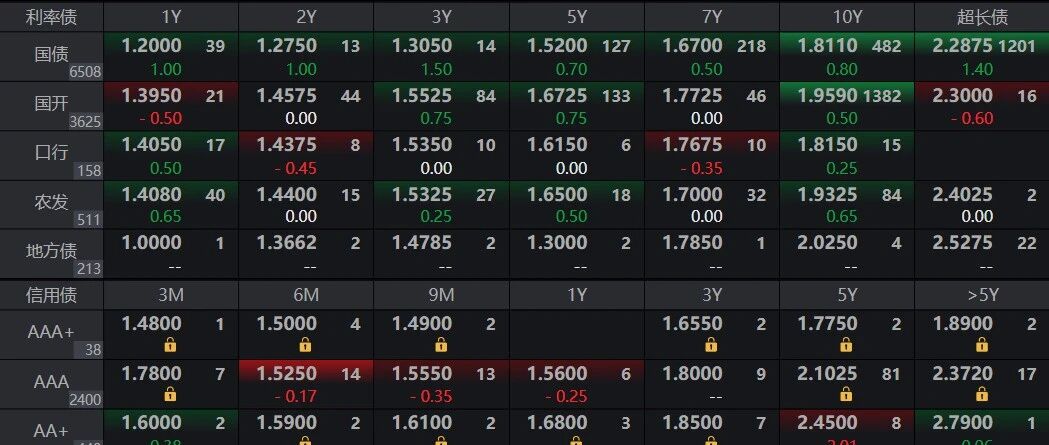This screenshot has height=445, width=1049.
Task: Click the lock icon under AAA+ >5Y
Action: (x=981, y=344)
